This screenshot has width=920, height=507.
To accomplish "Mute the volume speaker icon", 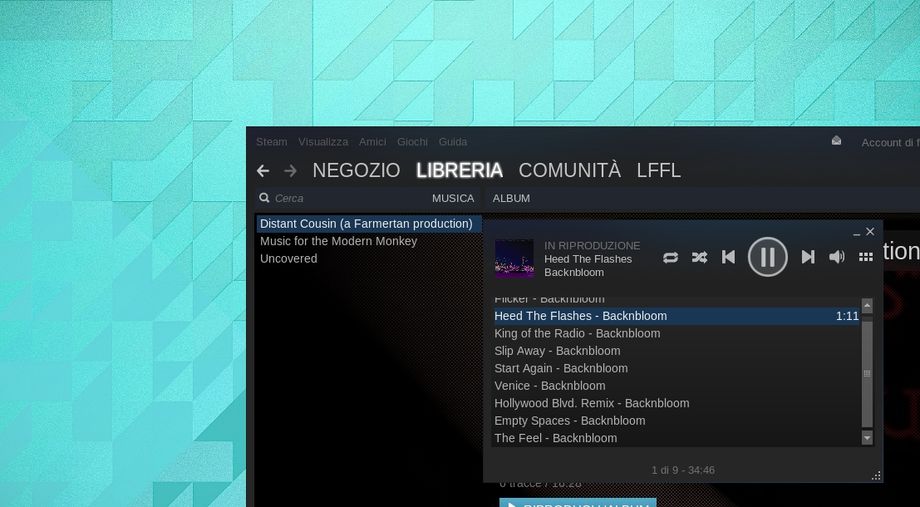I will point(837,257).
